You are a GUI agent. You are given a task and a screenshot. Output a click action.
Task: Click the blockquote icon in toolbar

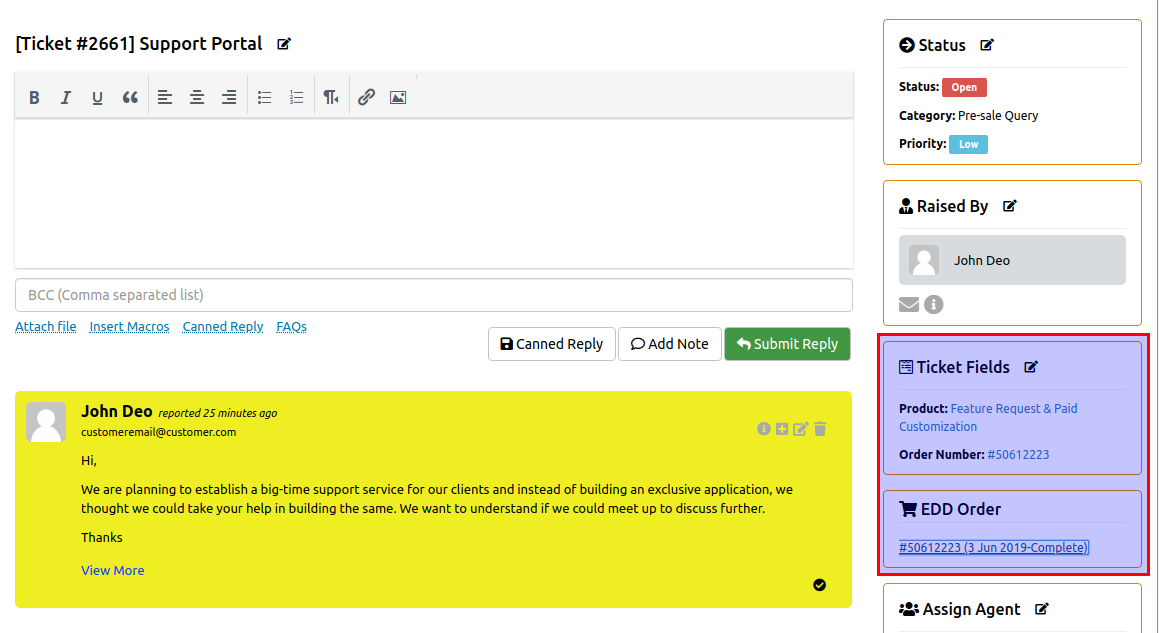point(130,97)
